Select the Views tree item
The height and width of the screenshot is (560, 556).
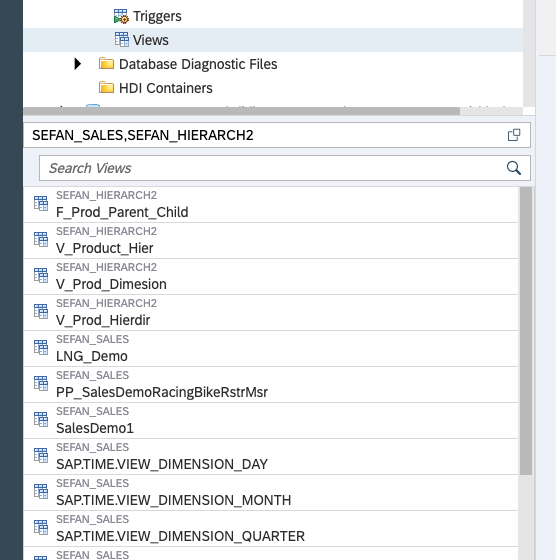(273, 40)
